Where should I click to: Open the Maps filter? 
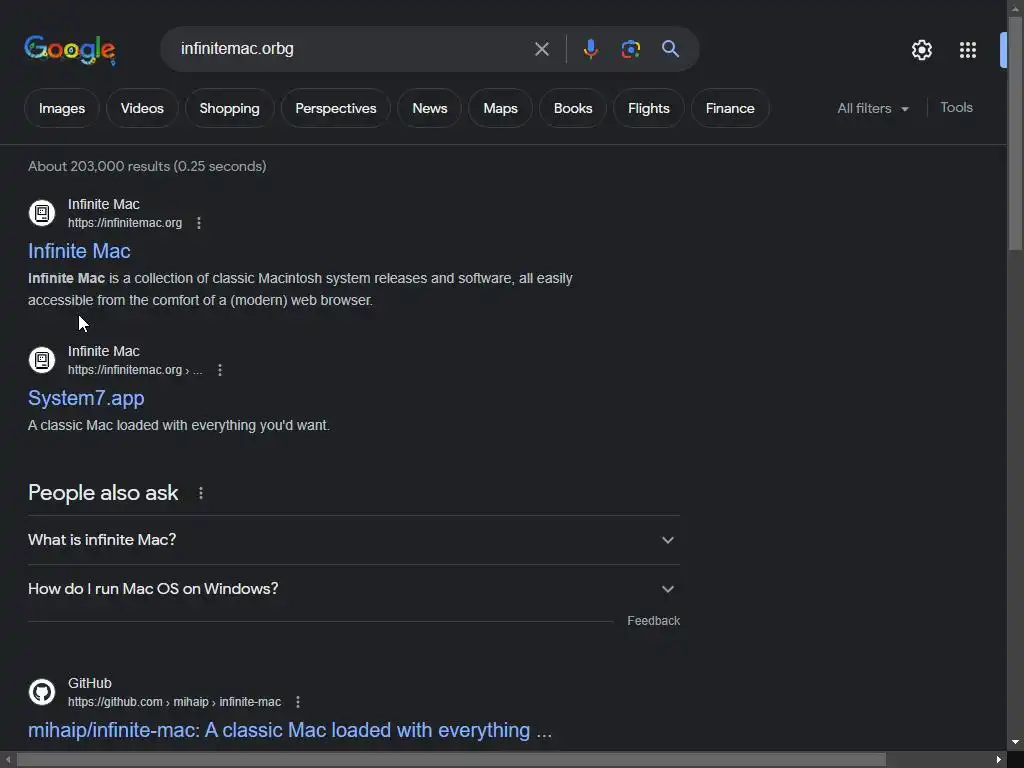[500, 108]
